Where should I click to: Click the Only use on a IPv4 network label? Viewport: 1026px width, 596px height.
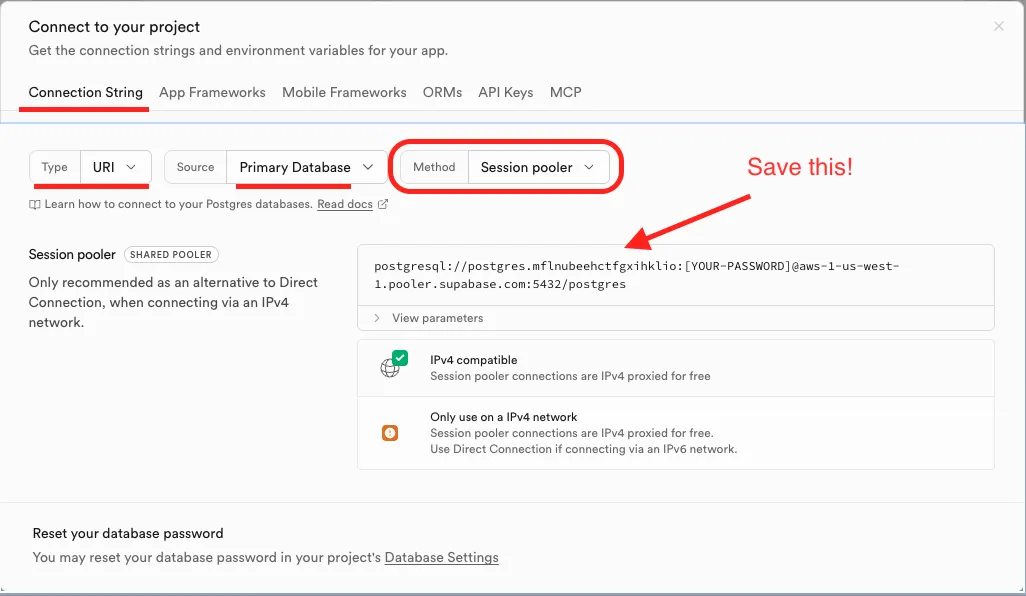point(504,417)
